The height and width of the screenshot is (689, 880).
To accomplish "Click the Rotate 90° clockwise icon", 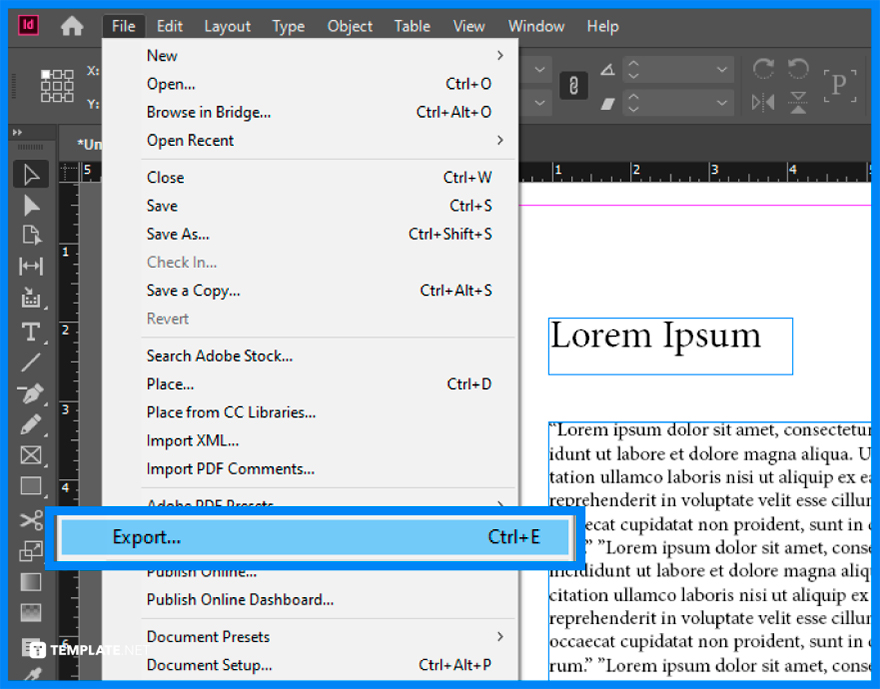I will 763,68.
